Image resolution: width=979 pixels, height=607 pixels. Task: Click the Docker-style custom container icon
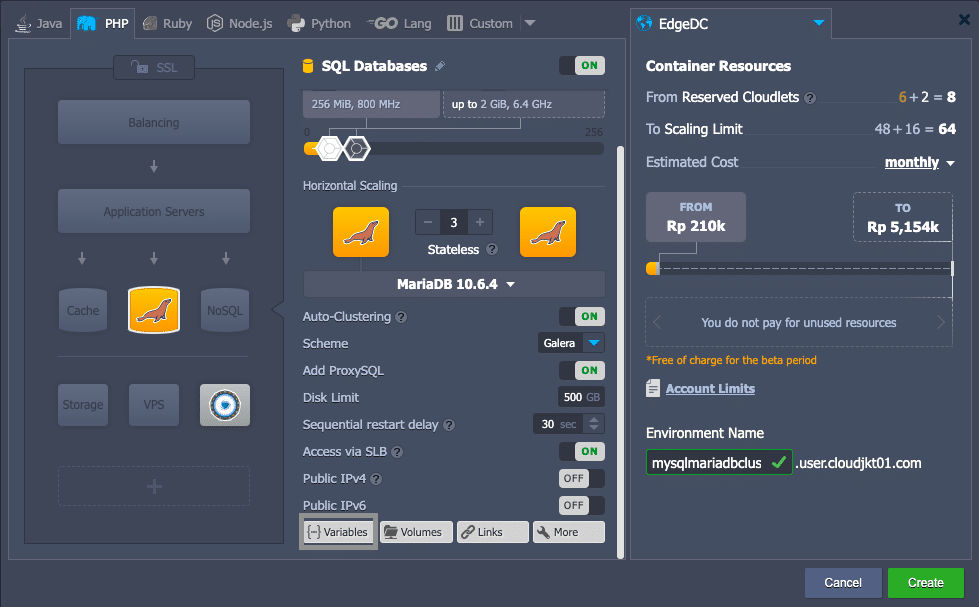[225, 405]
